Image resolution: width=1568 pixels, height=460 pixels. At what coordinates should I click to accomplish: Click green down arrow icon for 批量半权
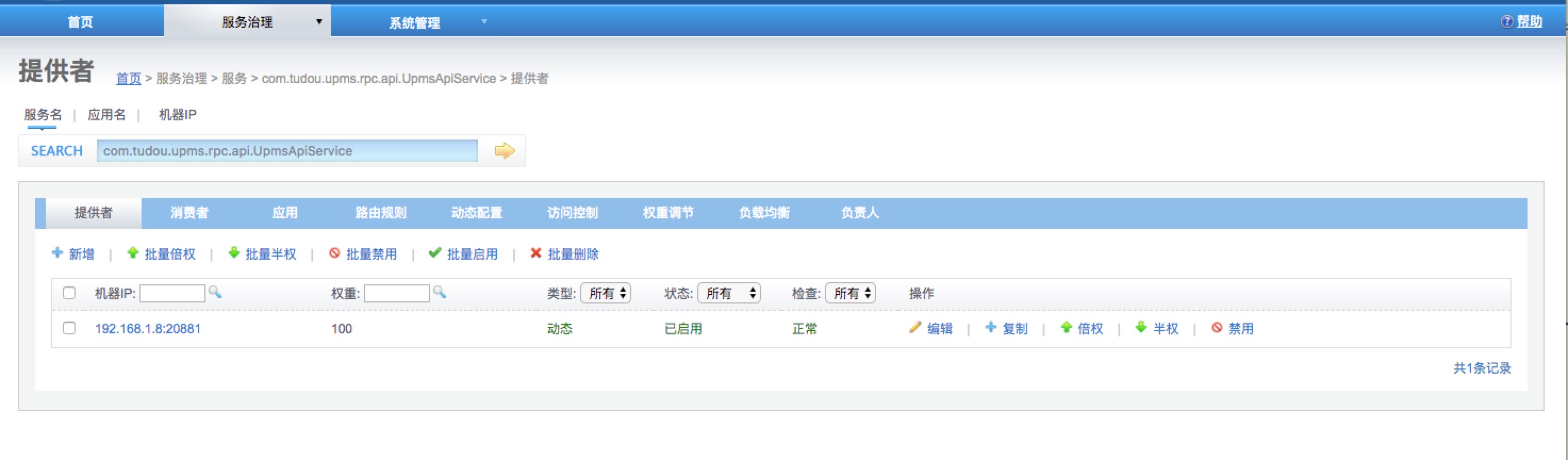click(234, 253)
